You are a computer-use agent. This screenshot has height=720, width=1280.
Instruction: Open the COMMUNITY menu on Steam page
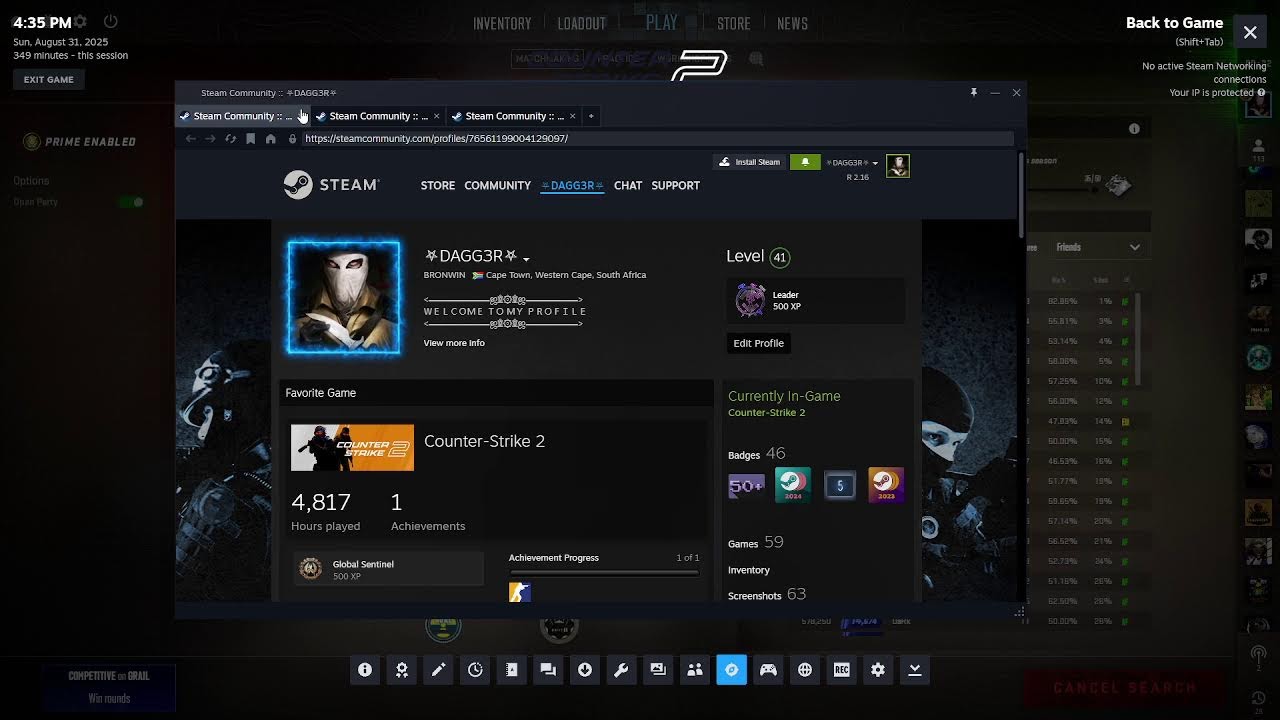[497, 186]
